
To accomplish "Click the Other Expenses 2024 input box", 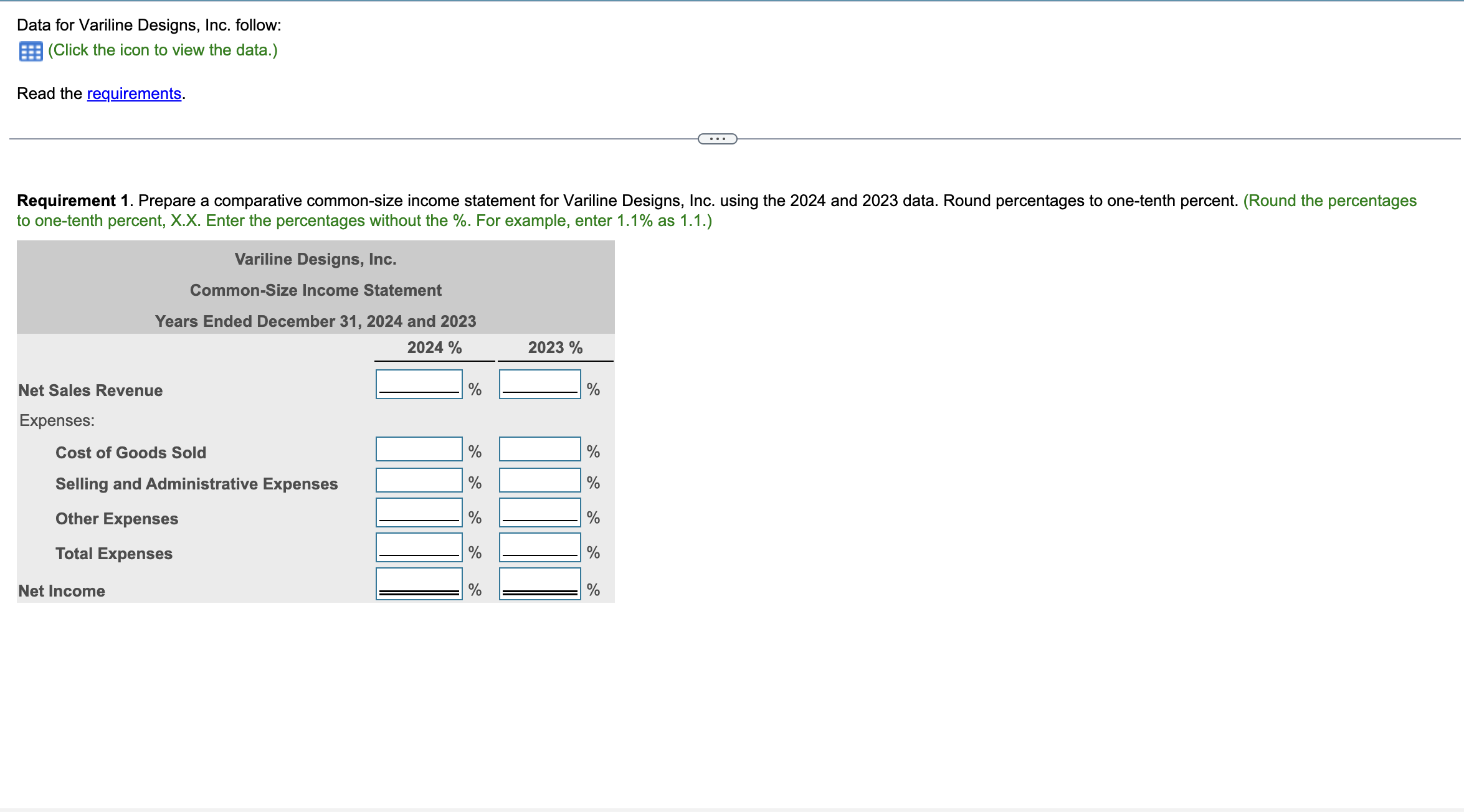I will (x=418, y=512).
